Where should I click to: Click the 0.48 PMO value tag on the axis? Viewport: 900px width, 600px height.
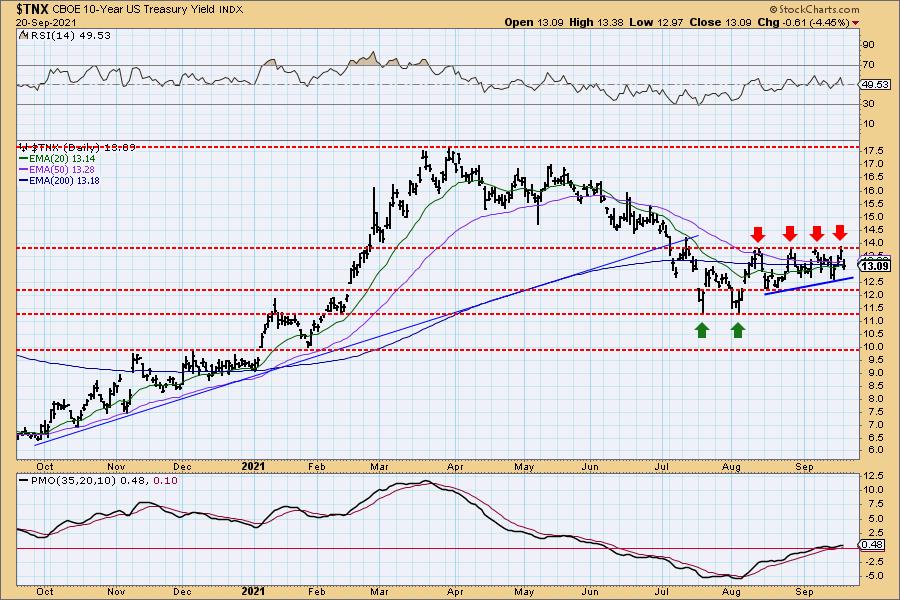873,544
